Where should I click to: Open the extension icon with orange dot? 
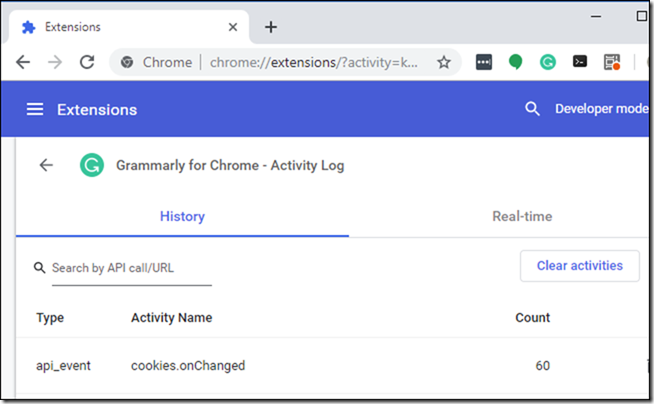[612, 62]
